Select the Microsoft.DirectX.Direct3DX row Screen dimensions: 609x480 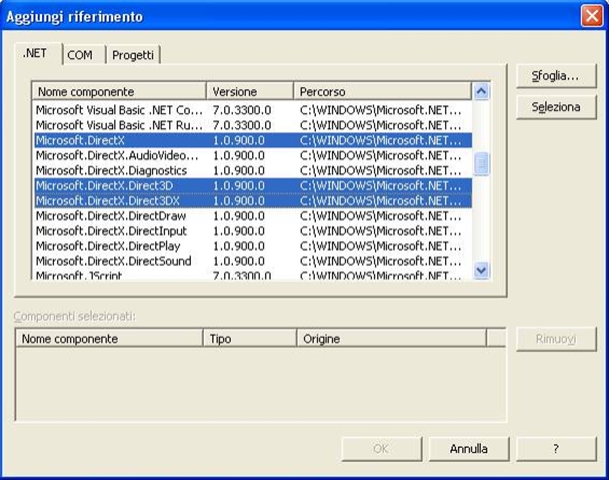[253, 201]
